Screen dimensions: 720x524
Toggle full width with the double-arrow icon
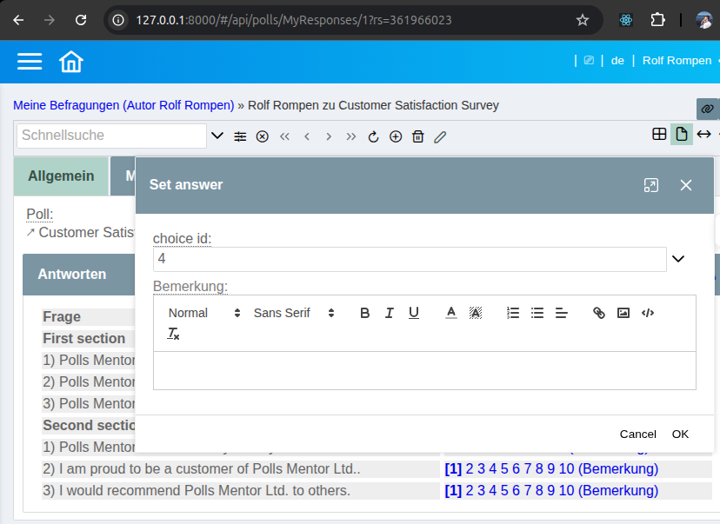click(703, 134)
